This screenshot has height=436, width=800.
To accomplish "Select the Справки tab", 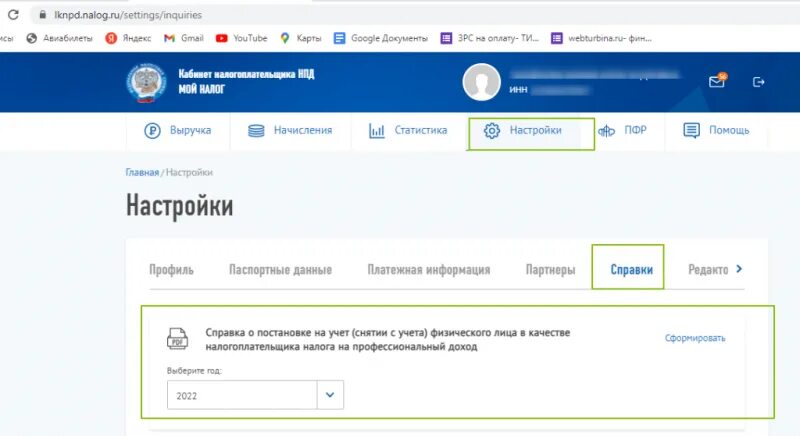I will pos(632,269).
